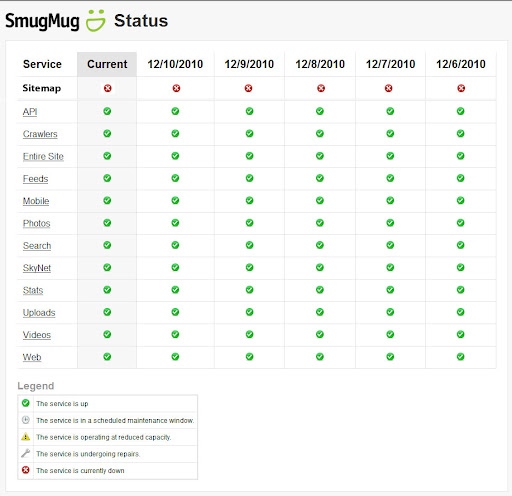This screenshot has height=496, width=512.
Task: Click the legend wrench repairs icon
Action: pyautogui.click(x=26, y=453)
